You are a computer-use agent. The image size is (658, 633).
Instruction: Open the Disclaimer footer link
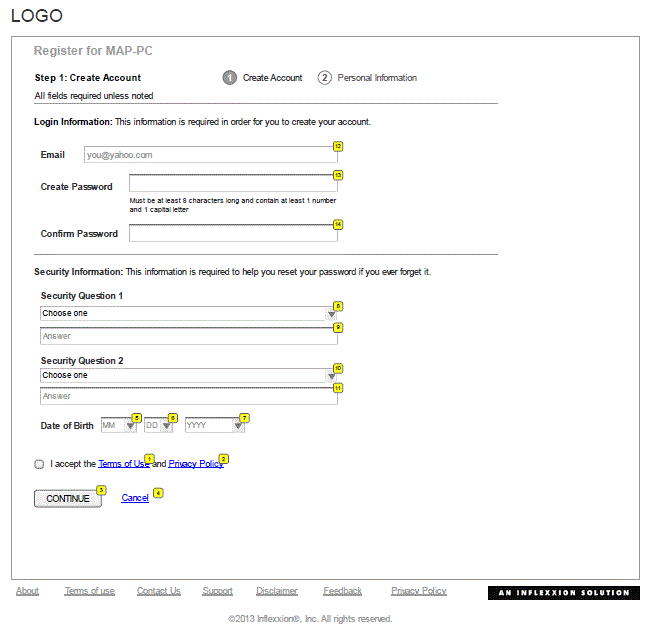point(277,591)
